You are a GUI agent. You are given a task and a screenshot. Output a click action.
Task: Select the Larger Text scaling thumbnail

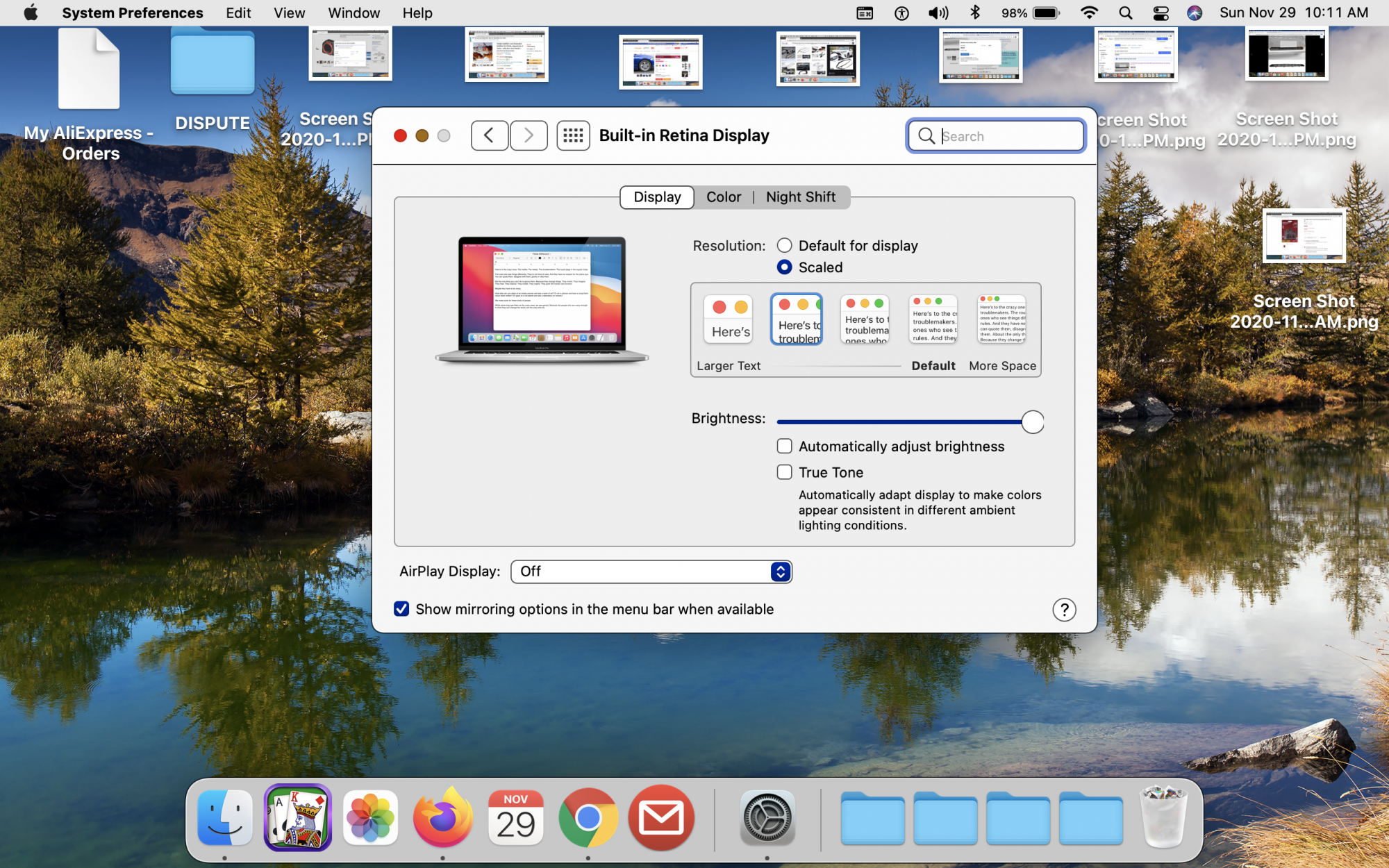pyautogui.click(x=729, y=319)
